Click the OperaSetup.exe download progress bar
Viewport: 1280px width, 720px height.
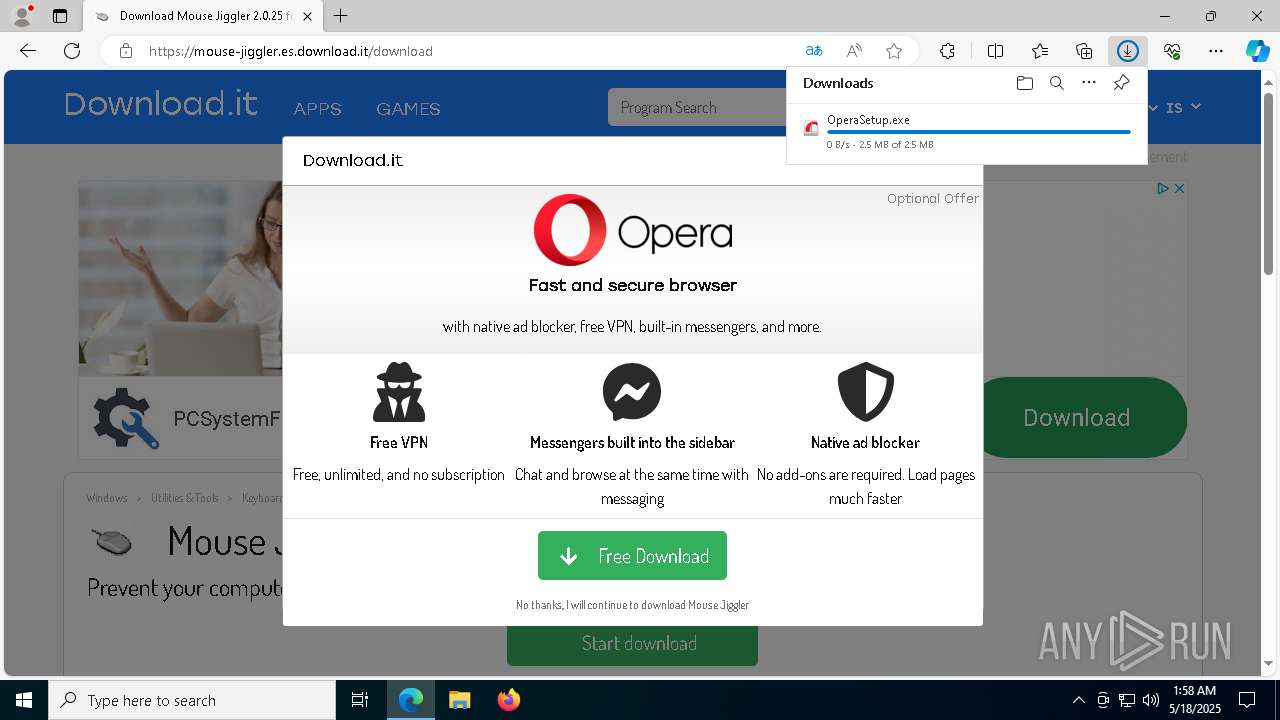pos(978,132)
